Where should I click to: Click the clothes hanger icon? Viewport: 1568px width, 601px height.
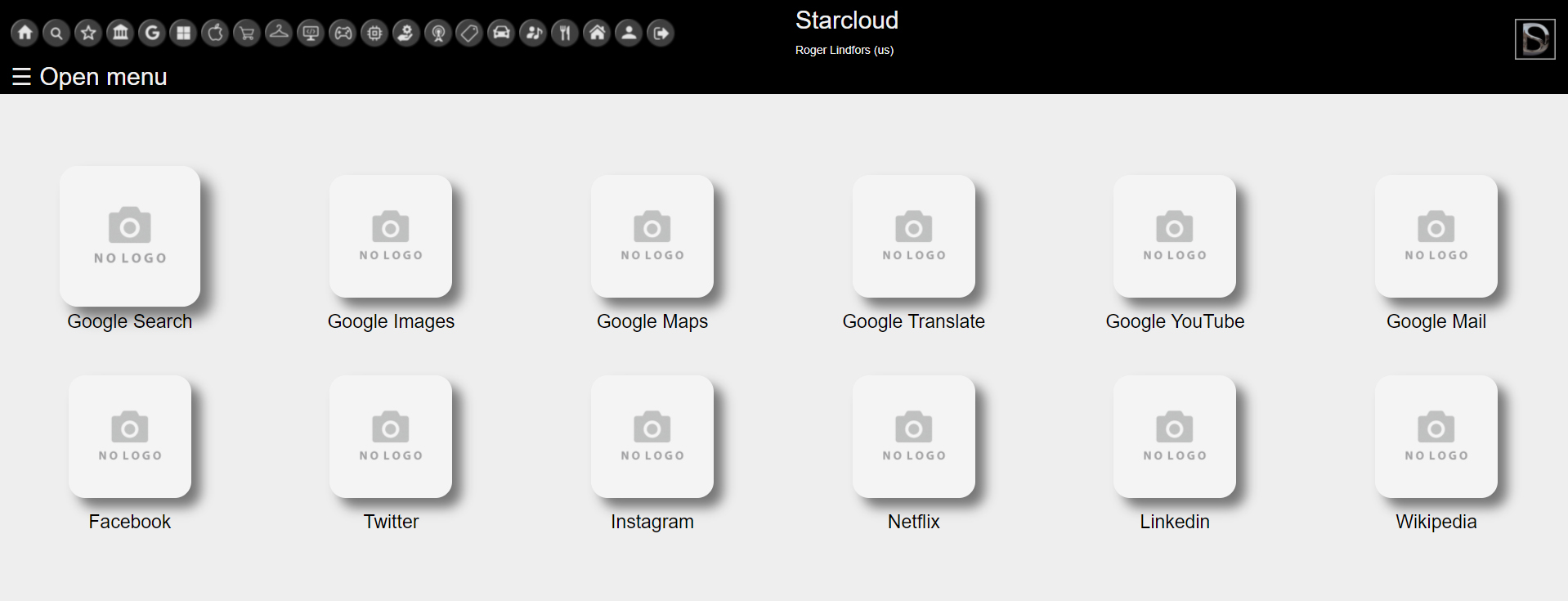(x=279, y=34)
